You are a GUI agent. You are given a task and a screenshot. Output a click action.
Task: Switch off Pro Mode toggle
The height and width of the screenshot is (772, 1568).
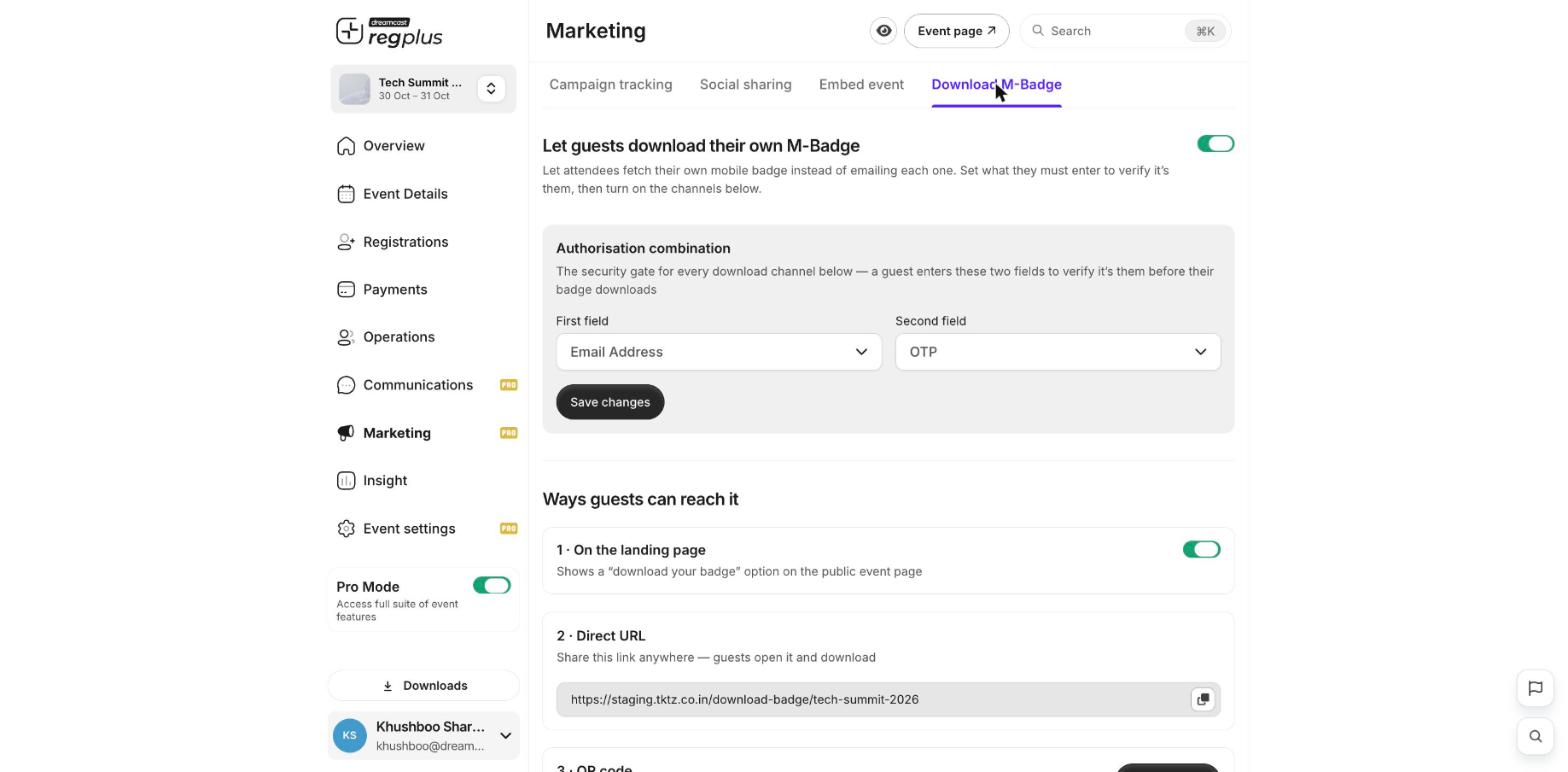pyautogui.click(x=492, y=586)
